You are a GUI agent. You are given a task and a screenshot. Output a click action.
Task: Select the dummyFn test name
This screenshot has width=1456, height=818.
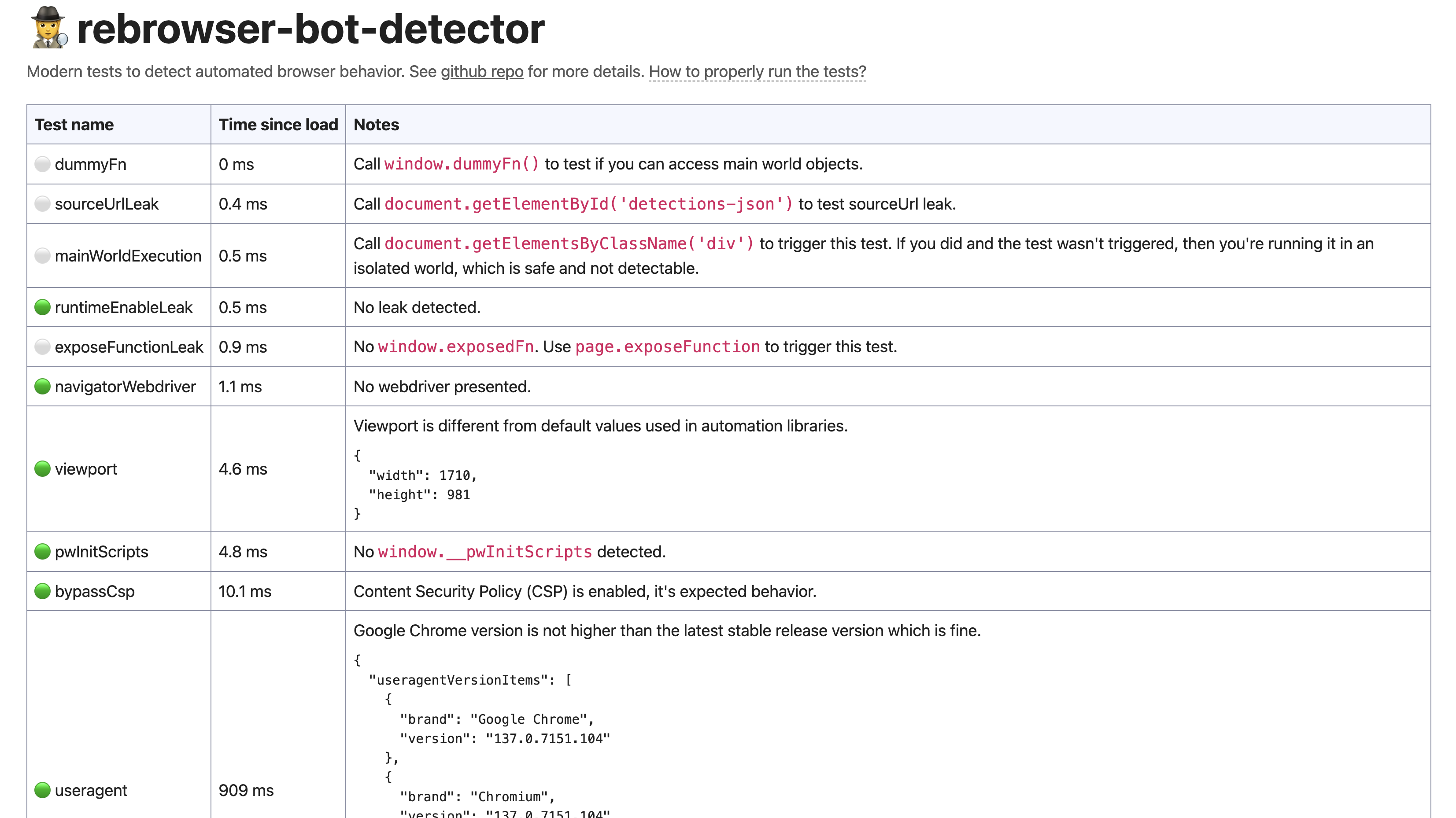tap(90, 164)
